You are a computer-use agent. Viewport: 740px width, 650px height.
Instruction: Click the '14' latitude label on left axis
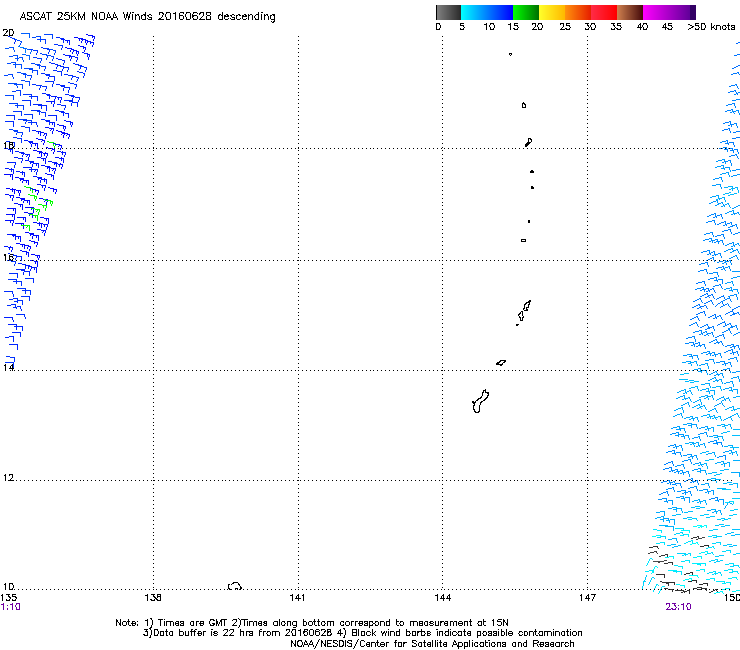point(8,367)
